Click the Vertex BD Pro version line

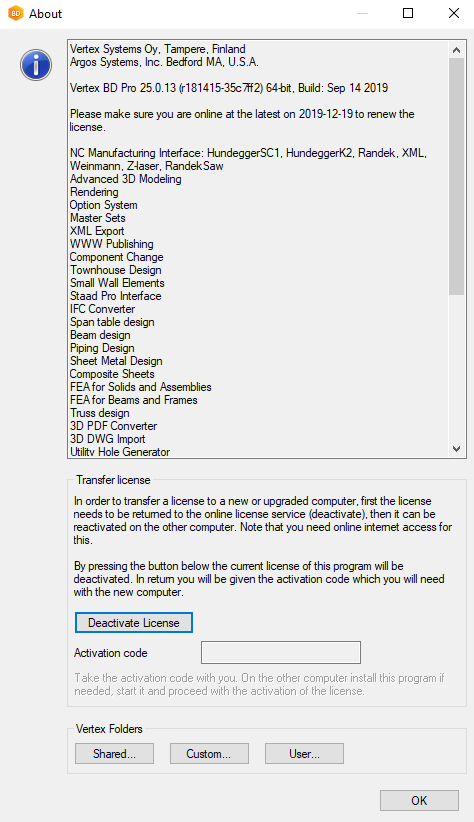coord(229,88)
